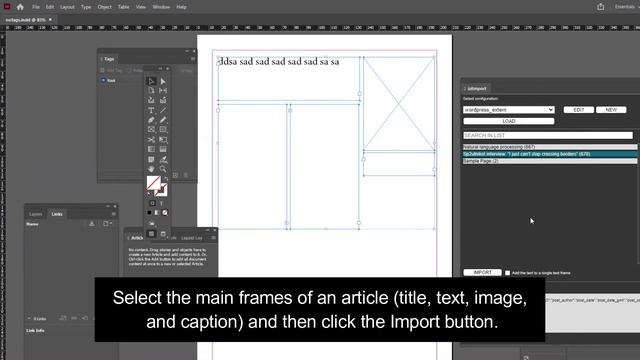Select the Rectangle Frame tool

[x=151, y=129]
